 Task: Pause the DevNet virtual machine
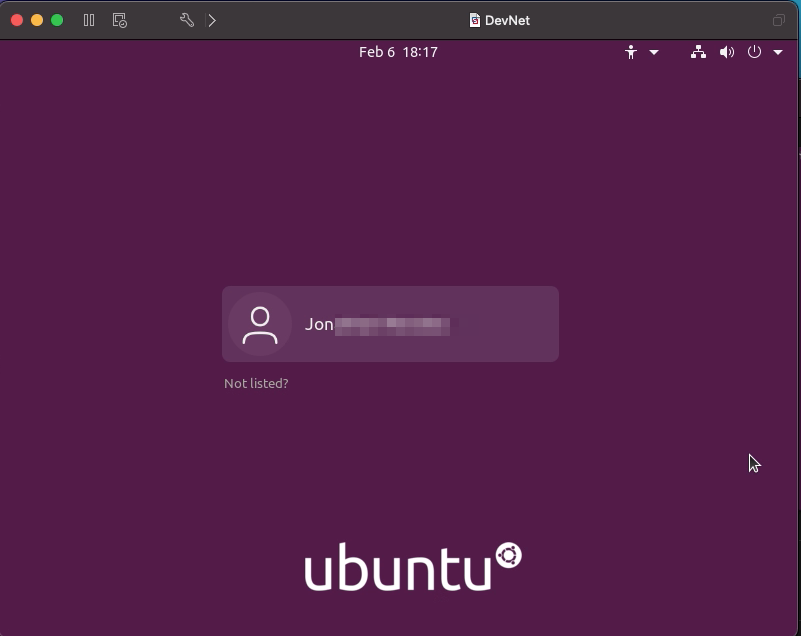coord(89,20)
